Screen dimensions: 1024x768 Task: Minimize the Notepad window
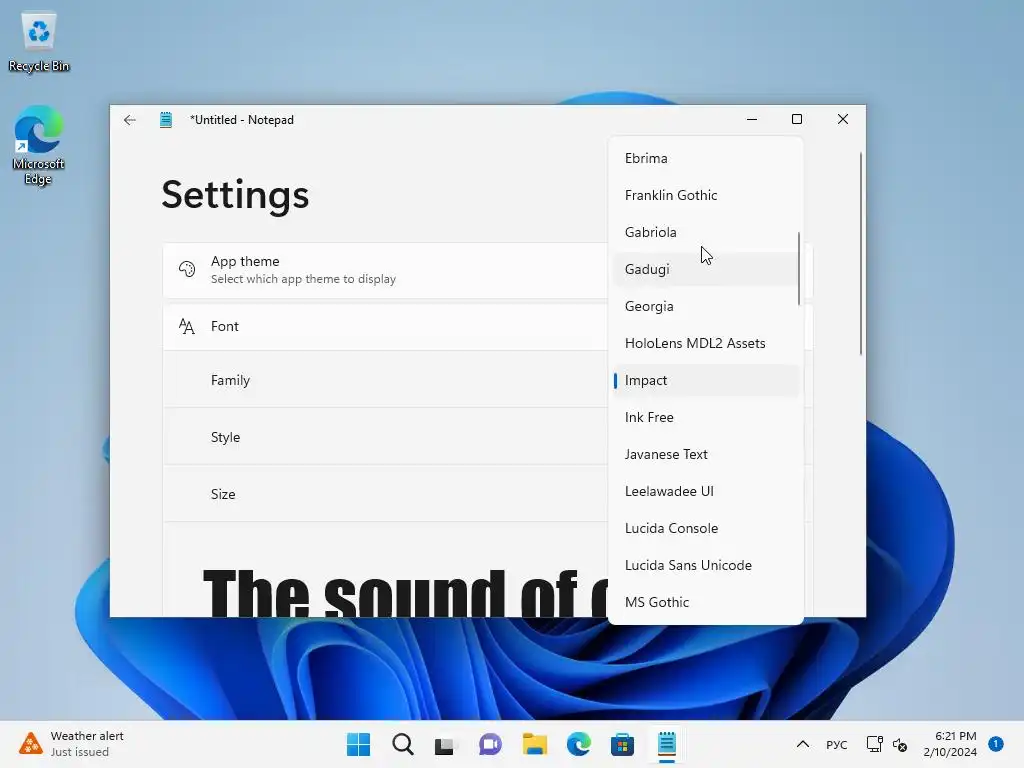click(x=752, y=120)
